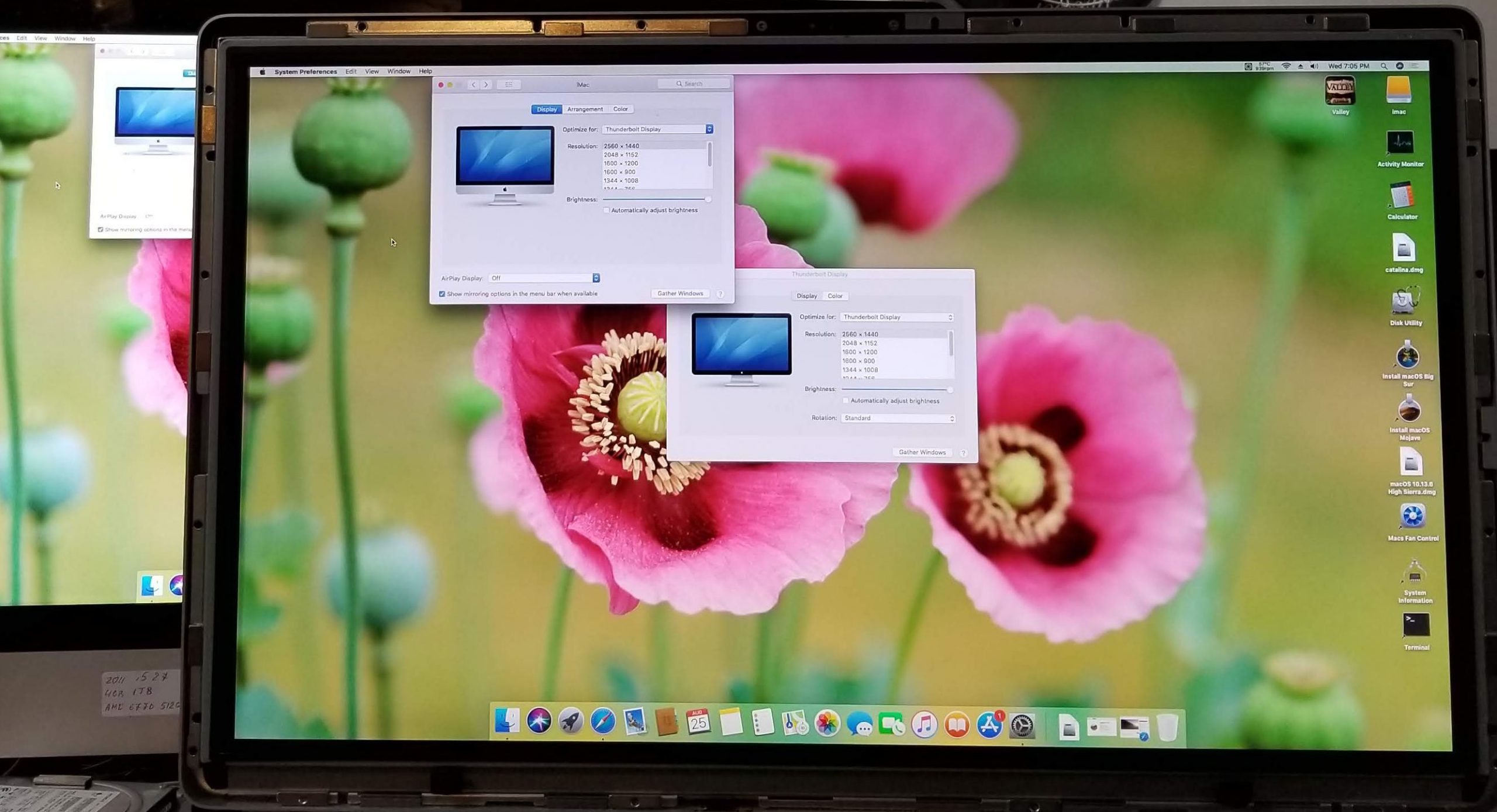Click the Show All grid icon
Viewport: 1497px width, 812px height.
tap(509, 85)
